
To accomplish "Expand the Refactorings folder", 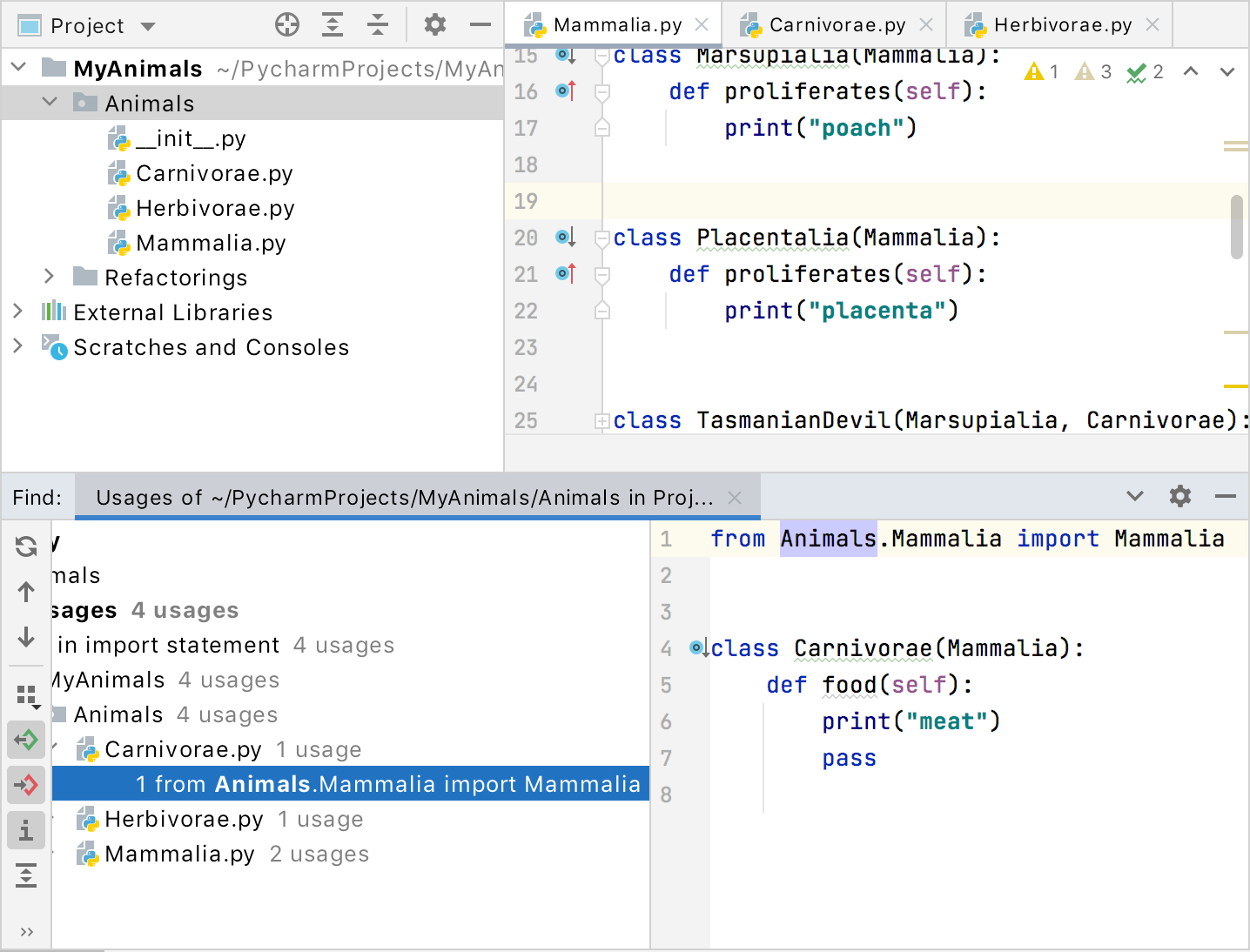I will 50,277.
